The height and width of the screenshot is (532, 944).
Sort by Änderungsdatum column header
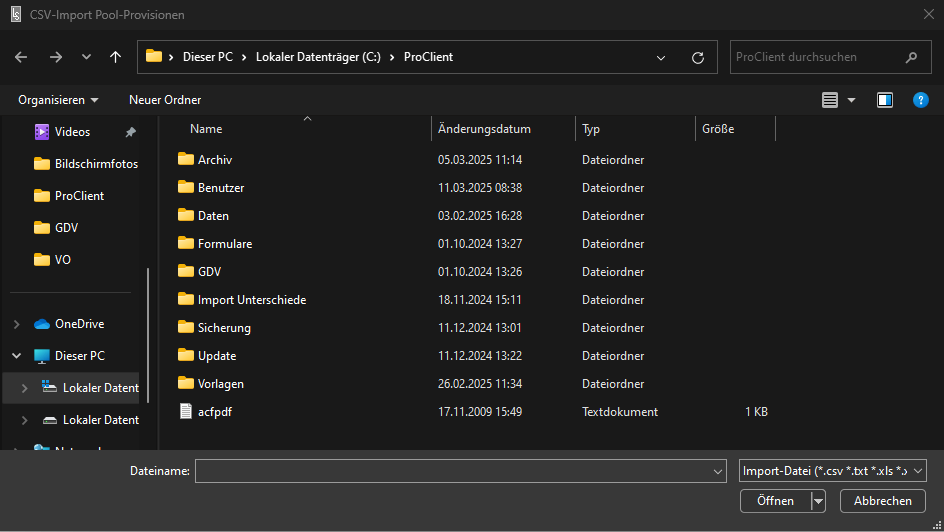(x=484, y=129)
